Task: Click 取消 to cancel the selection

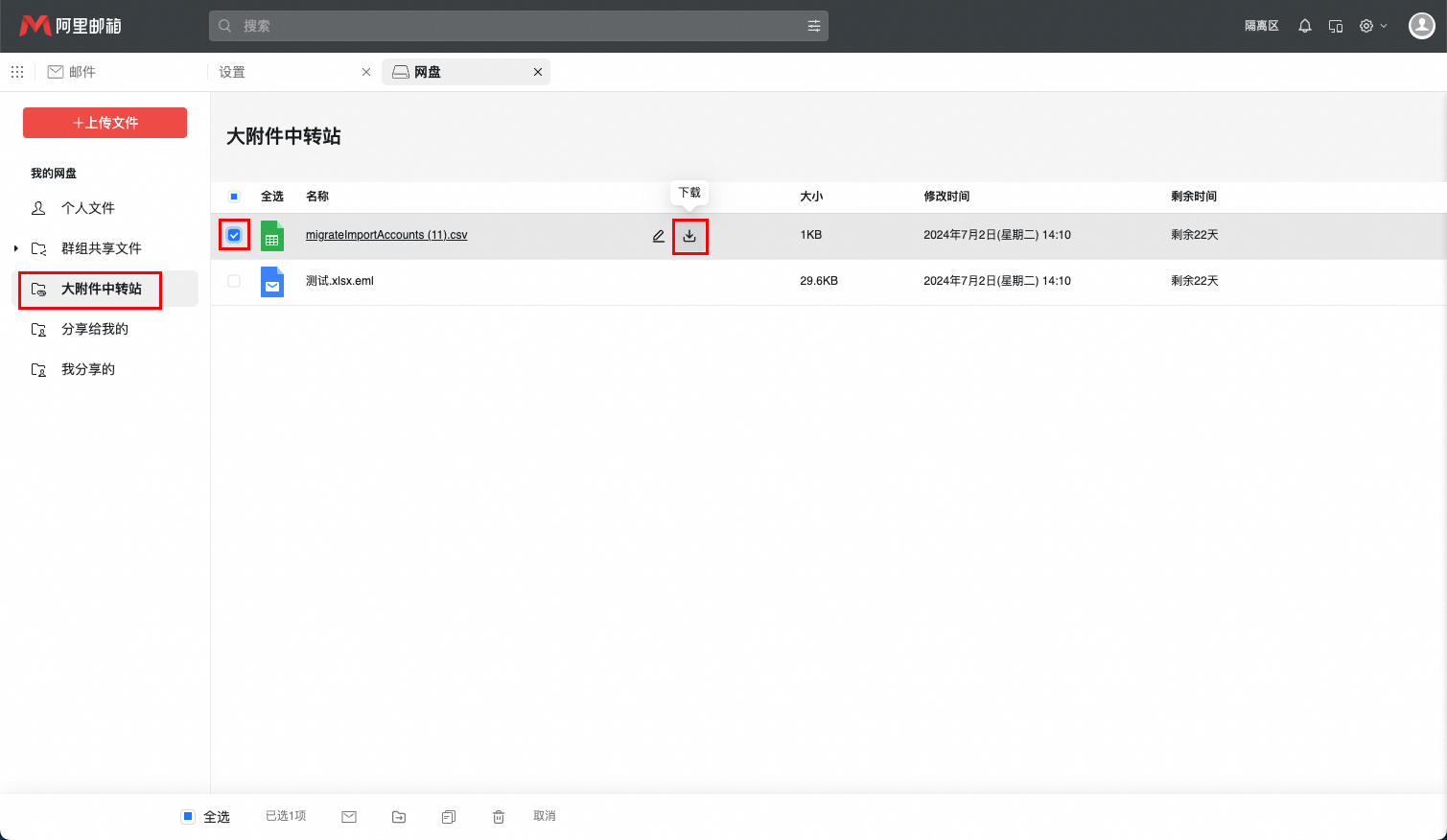Action: pos(544,816)
